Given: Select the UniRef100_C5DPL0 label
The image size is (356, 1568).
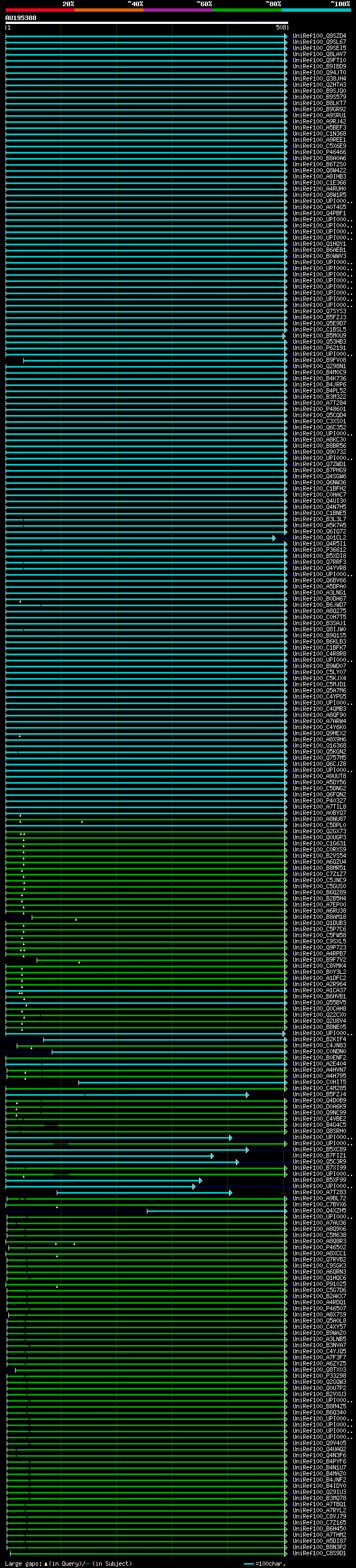Looking at the screenshot, I should coord(319,825).
